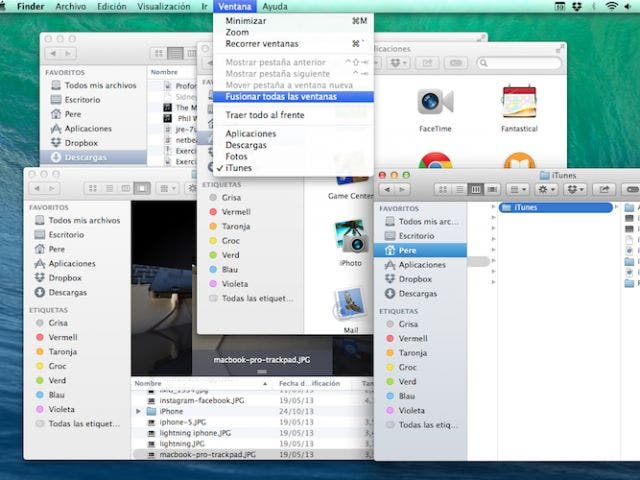Open the gear action dropdown in iTunes window
Screen dimensions: 640x480
tap(549, 188)
